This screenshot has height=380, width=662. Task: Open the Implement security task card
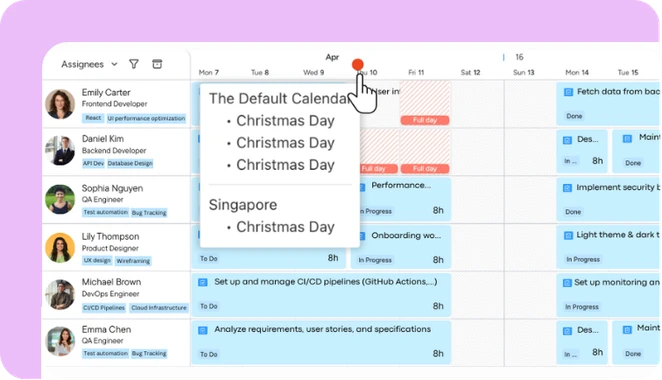click(x=608, y=199)
